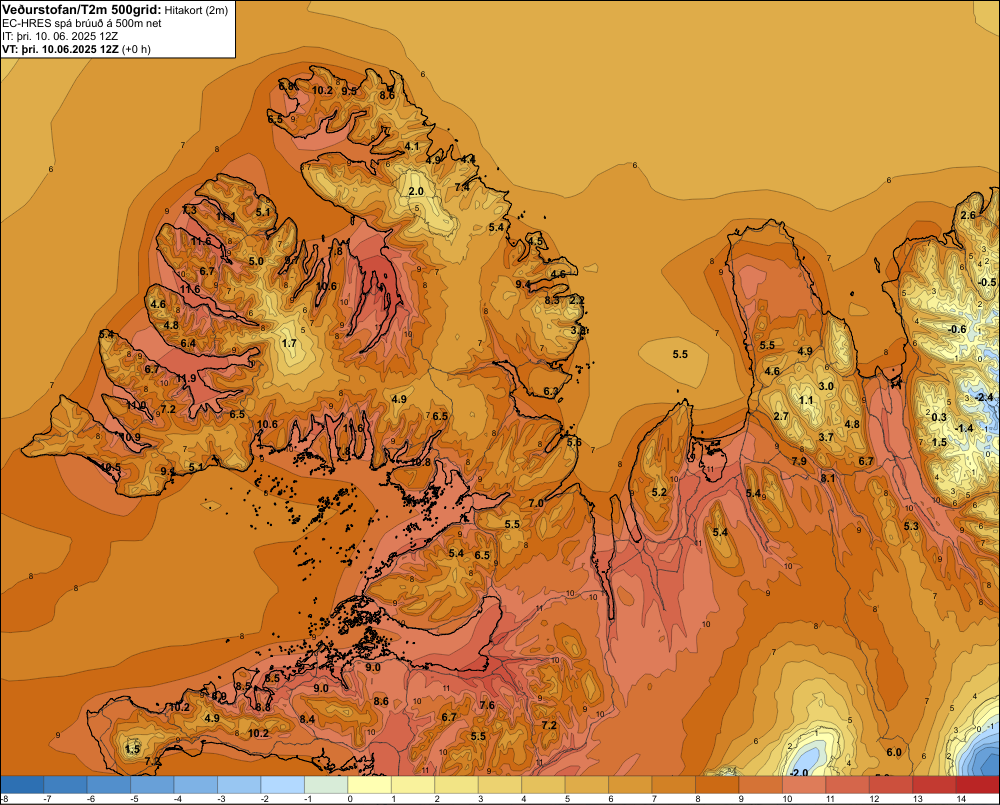Screen dimensions: 1000x805
Task: Click the 4.1 temperature value on the map
Action: [x=412, y=146]
